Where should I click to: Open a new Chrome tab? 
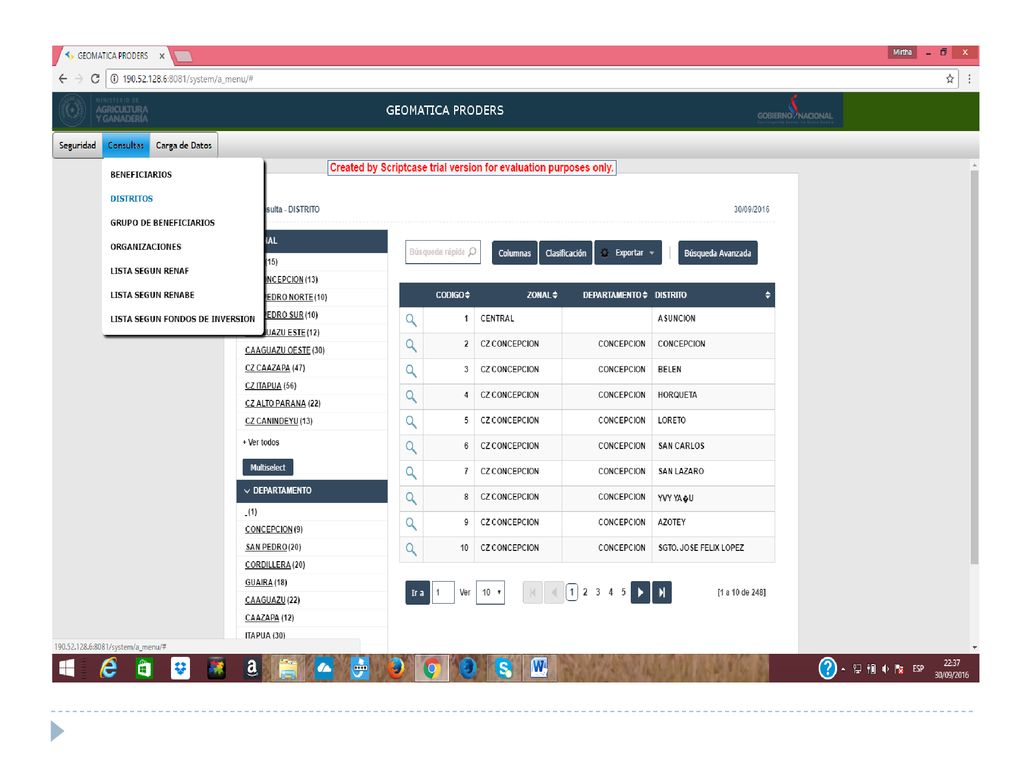pos(184,56)
